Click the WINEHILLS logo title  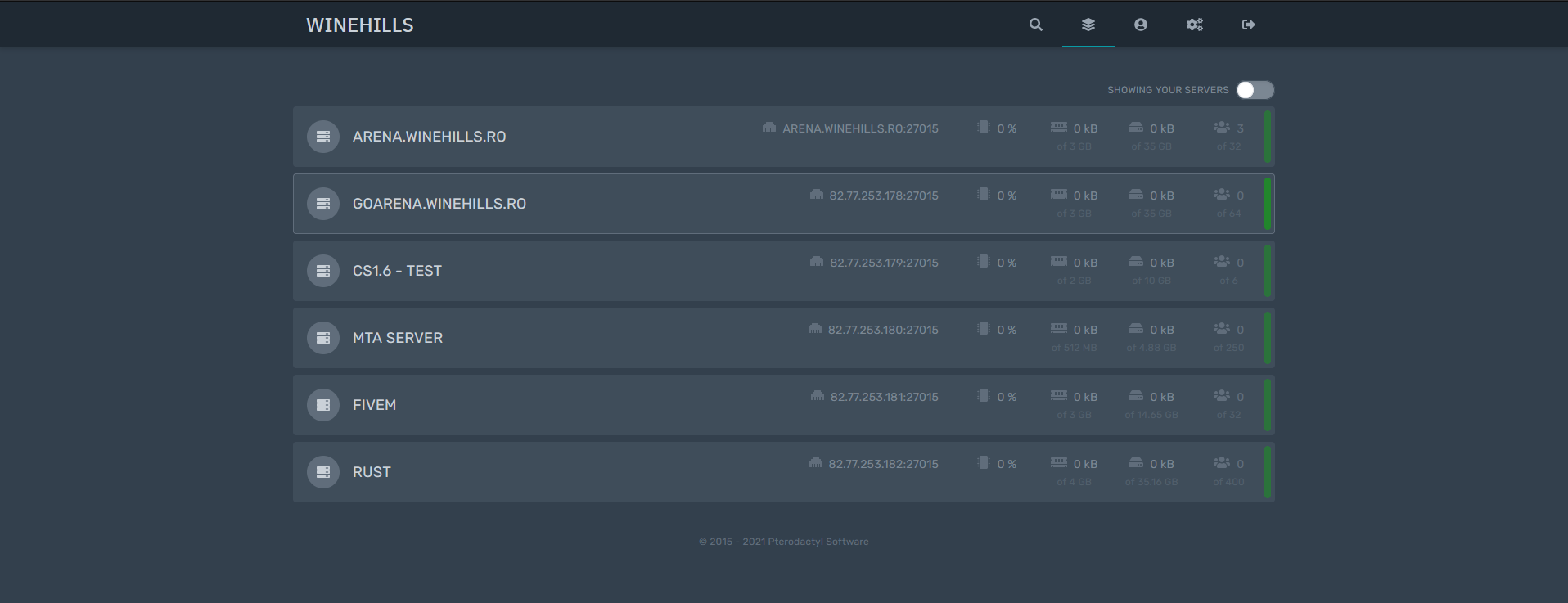tap(359, 25)
